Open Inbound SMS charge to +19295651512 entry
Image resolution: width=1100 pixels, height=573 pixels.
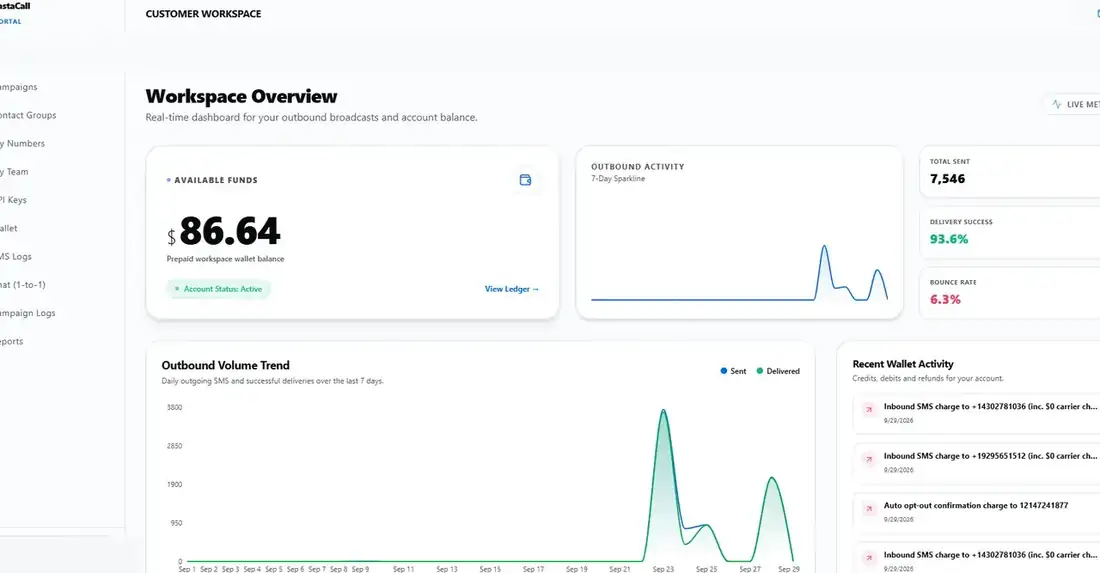[977, 463]
